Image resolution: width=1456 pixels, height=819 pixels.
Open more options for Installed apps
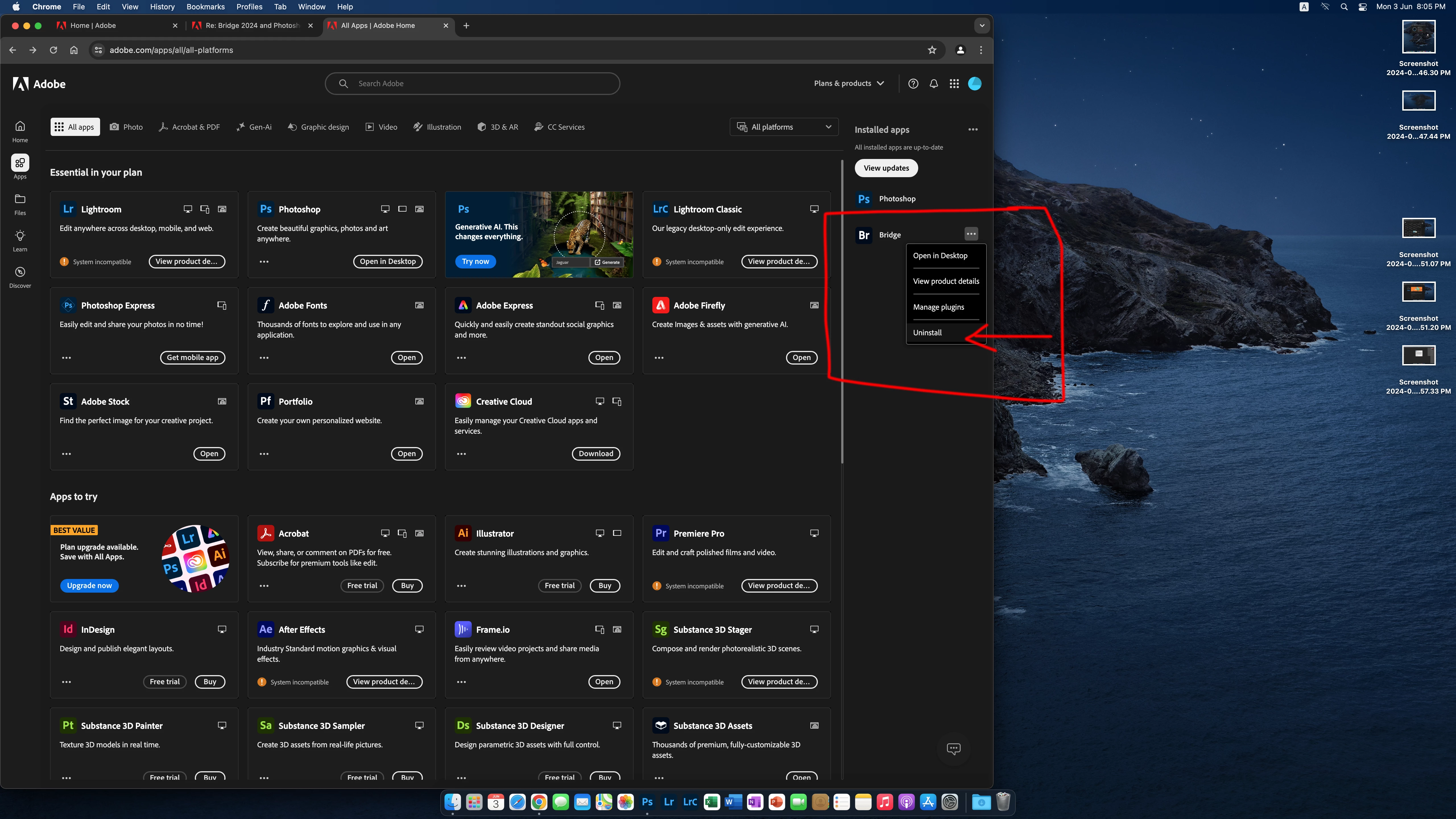pyautogui.click(x=973, y=129)
